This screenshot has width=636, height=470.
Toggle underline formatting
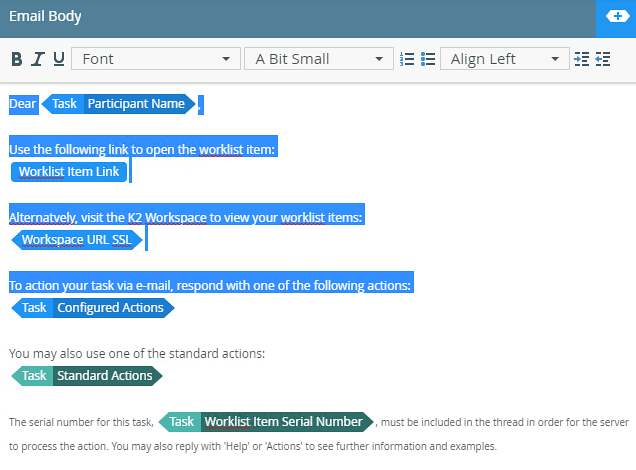(58, 59)
